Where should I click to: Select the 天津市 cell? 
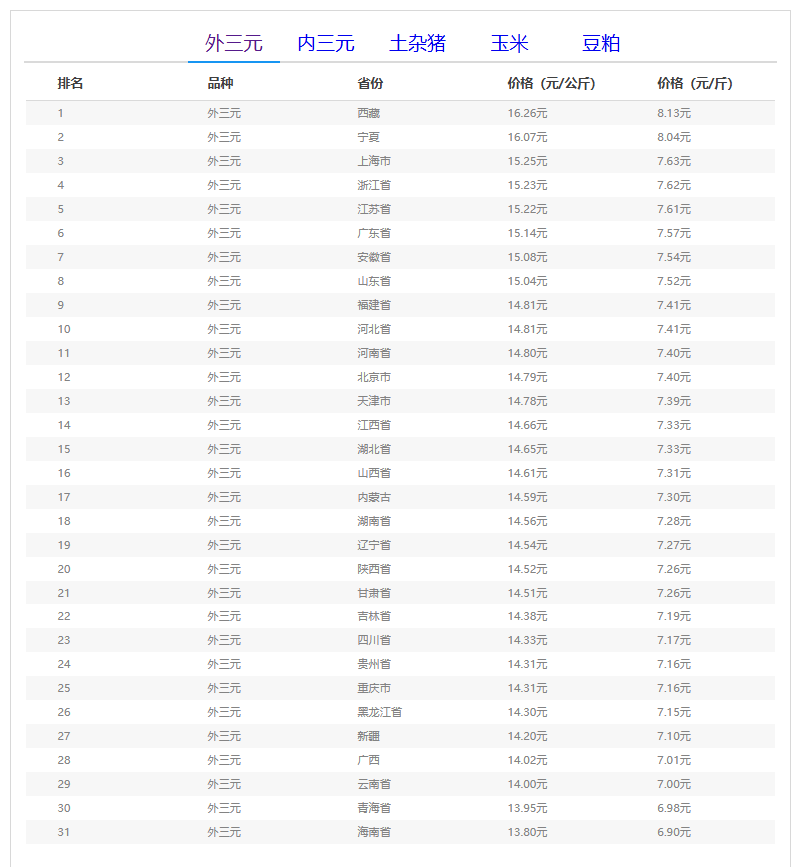point(374,401)
